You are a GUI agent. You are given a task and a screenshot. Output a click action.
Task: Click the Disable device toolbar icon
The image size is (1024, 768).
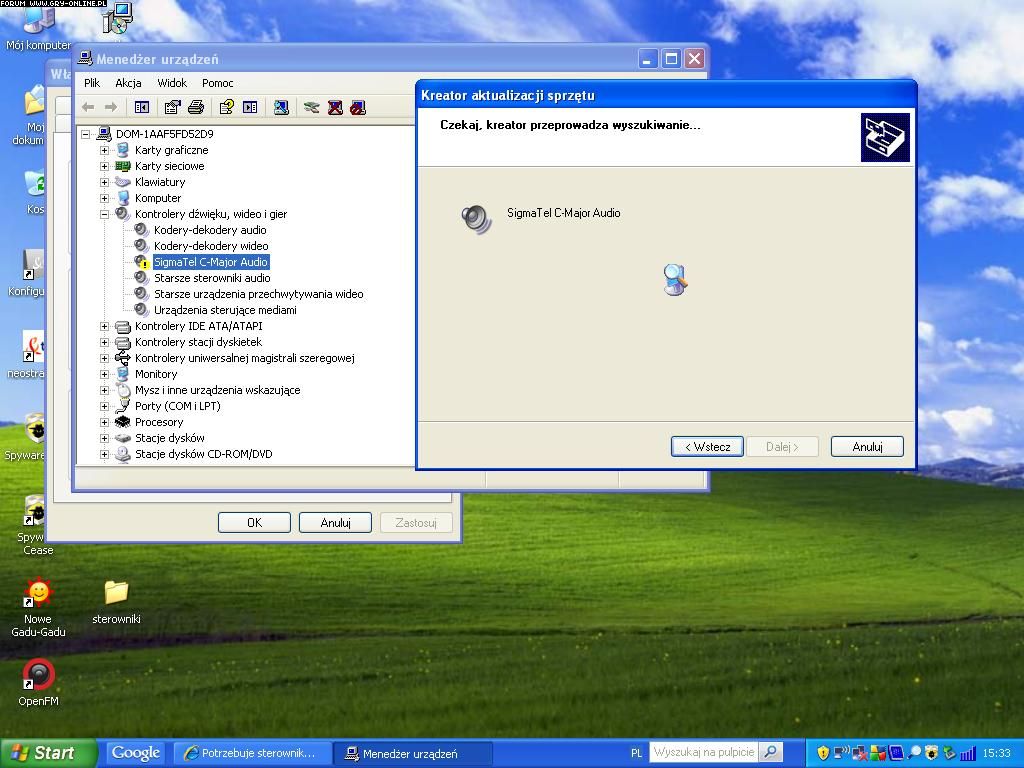pyautogui.click(x=358, y=107)
